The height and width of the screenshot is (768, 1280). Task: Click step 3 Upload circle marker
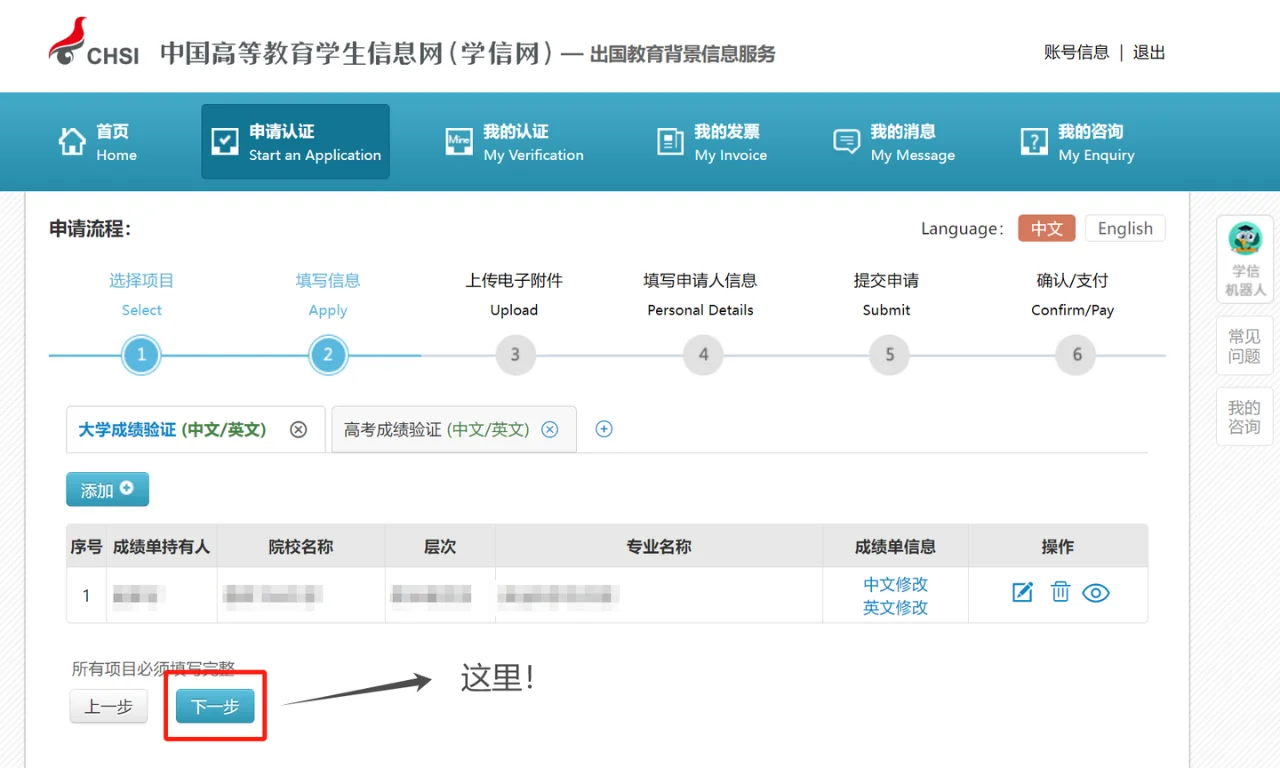515,355
